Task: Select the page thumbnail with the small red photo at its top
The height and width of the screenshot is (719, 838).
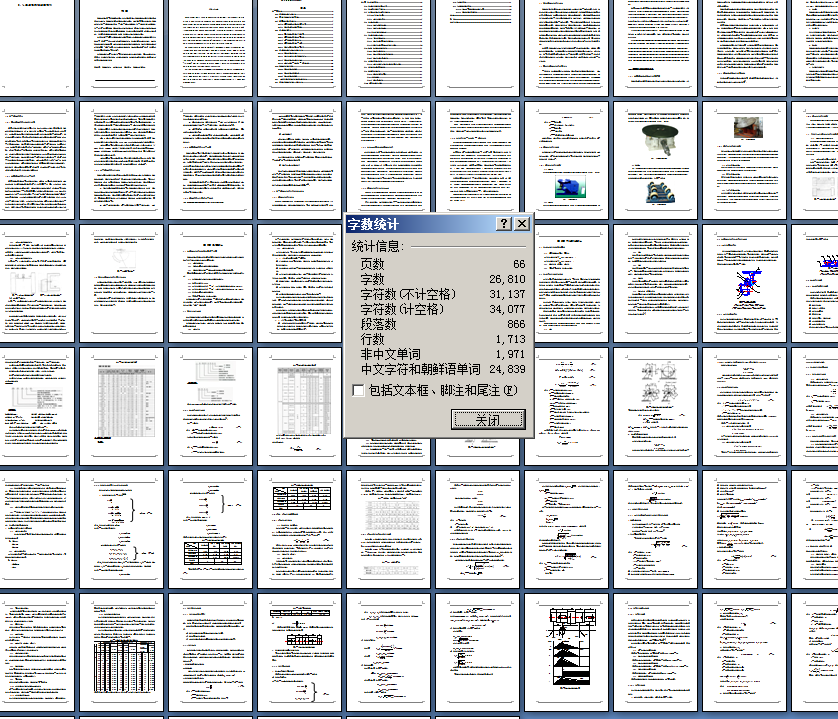Action: (744, 160)
